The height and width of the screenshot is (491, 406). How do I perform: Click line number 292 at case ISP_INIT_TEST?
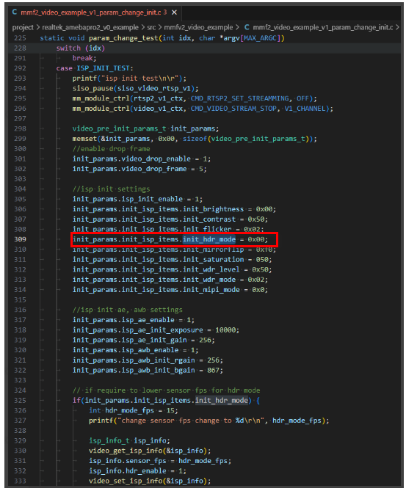click(20, 68)
